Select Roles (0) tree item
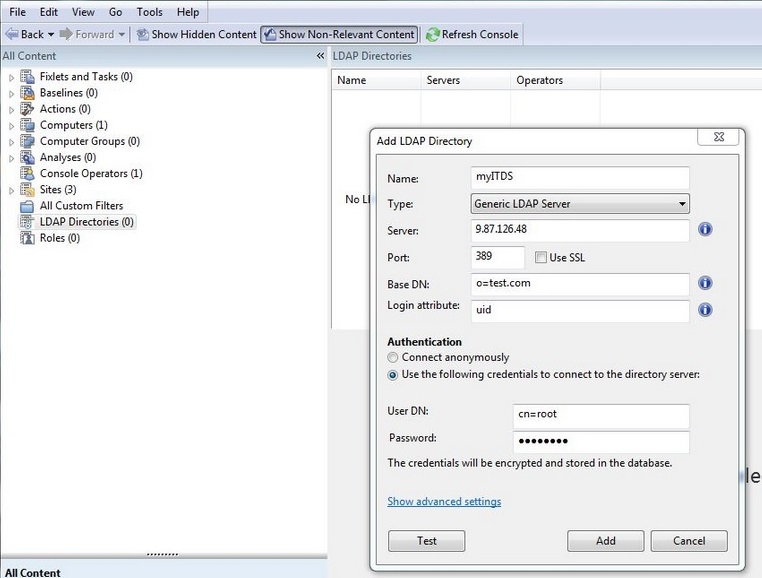Screen dimensions: 762x578 (60, 238)
